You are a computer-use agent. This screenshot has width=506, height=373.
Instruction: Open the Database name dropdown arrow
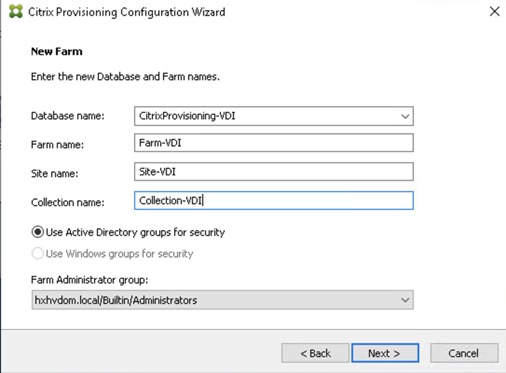[405, 116]
